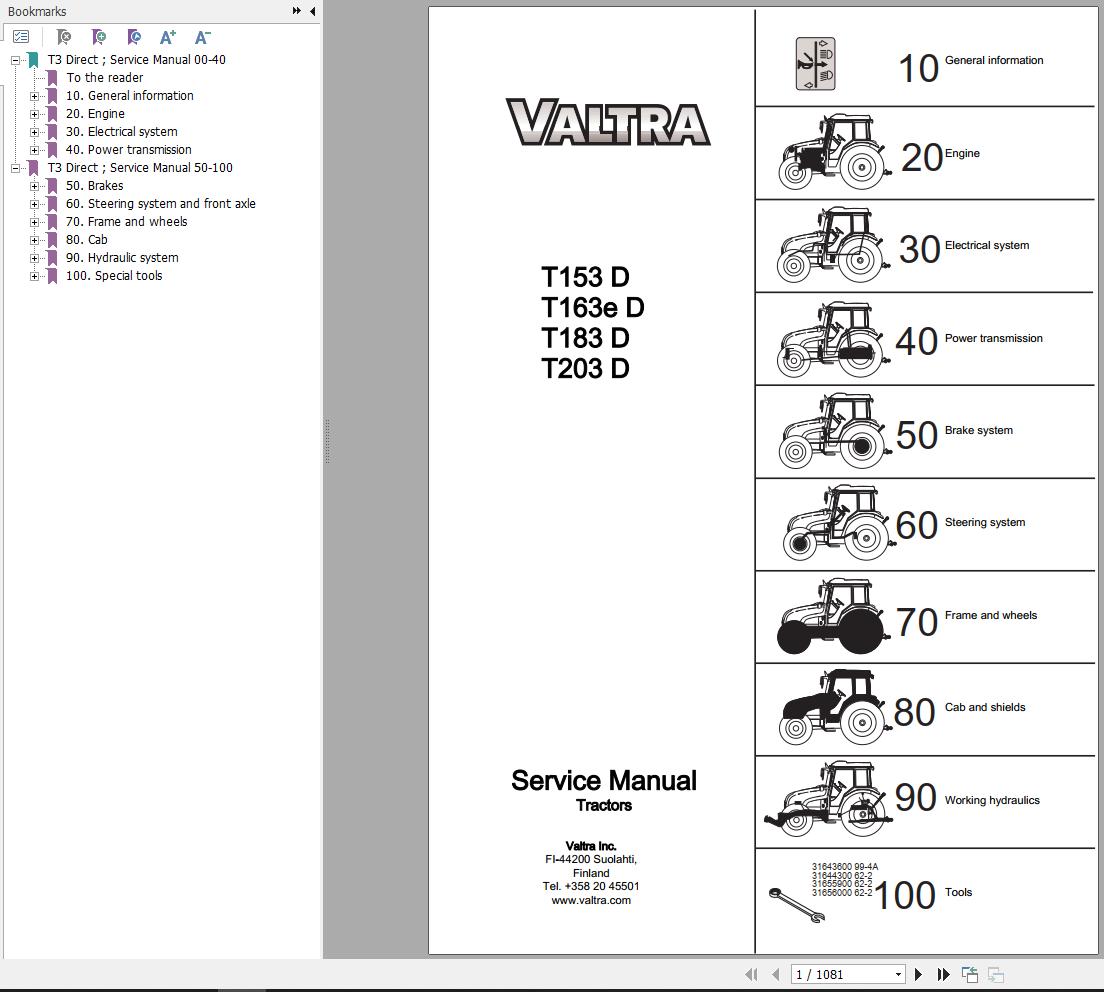Image resolution: width=1104 pixels, height=992 pixels.
Task: Click the add new bookmark icon
Action: (x=99, y=37)
